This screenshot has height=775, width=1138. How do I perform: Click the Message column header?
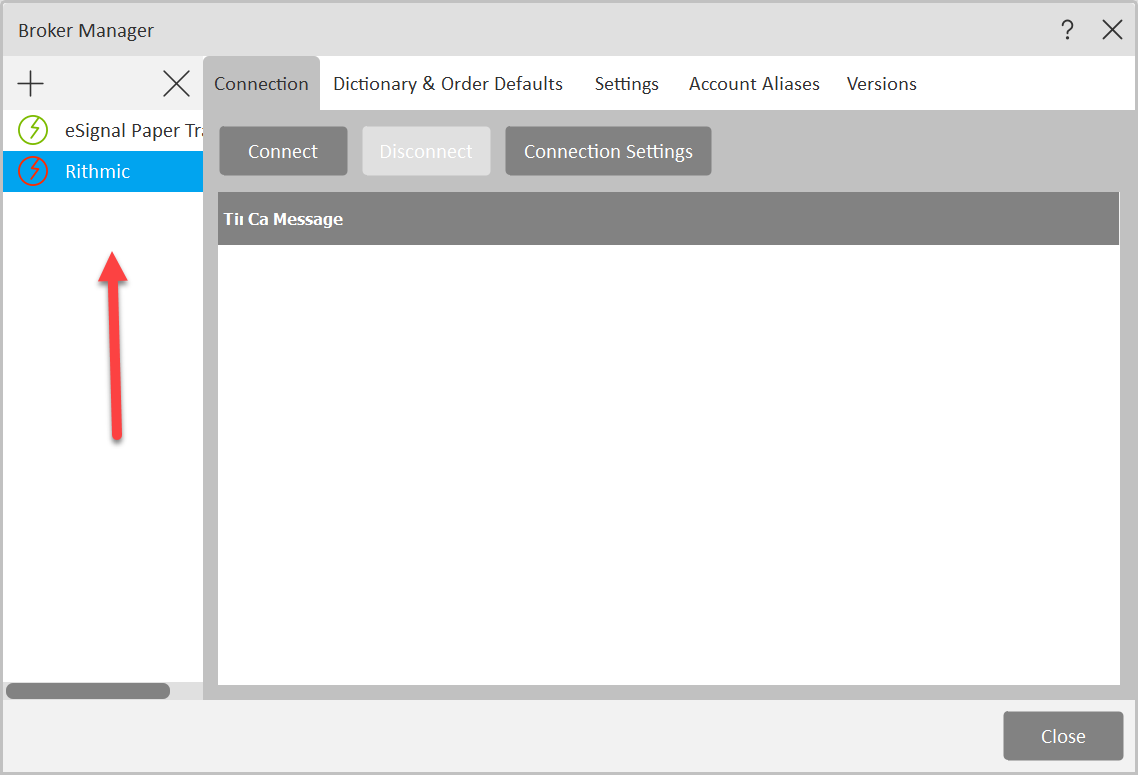308,219
